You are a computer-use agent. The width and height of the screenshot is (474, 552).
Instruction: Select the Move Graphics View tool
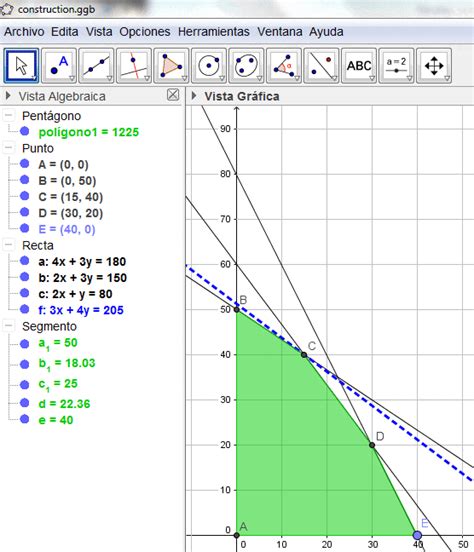[x=434, y=66]
